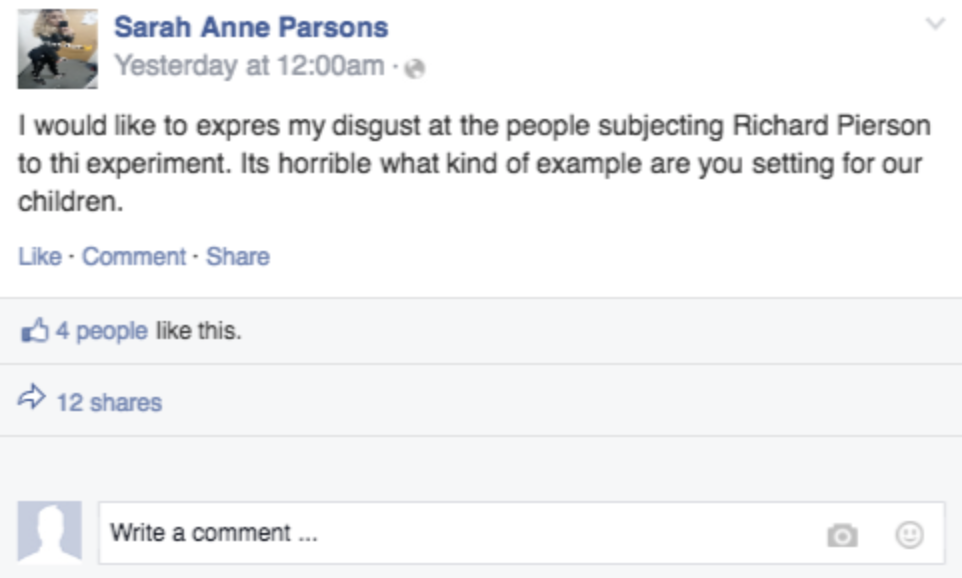Click the share arrow icon beside 12 shares
The width and height of the screenshot is (962, 578).
pos(31,398)
